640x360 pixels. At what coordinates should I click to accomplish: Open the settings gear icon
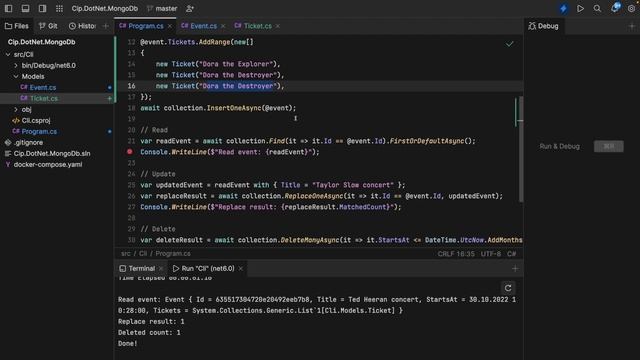click(631, 8)
